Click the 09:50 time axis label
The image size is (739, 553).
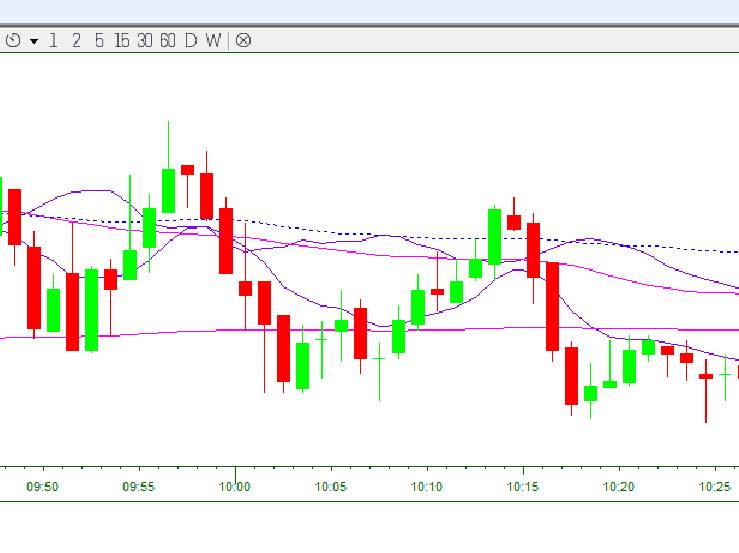tap(42, 487)
